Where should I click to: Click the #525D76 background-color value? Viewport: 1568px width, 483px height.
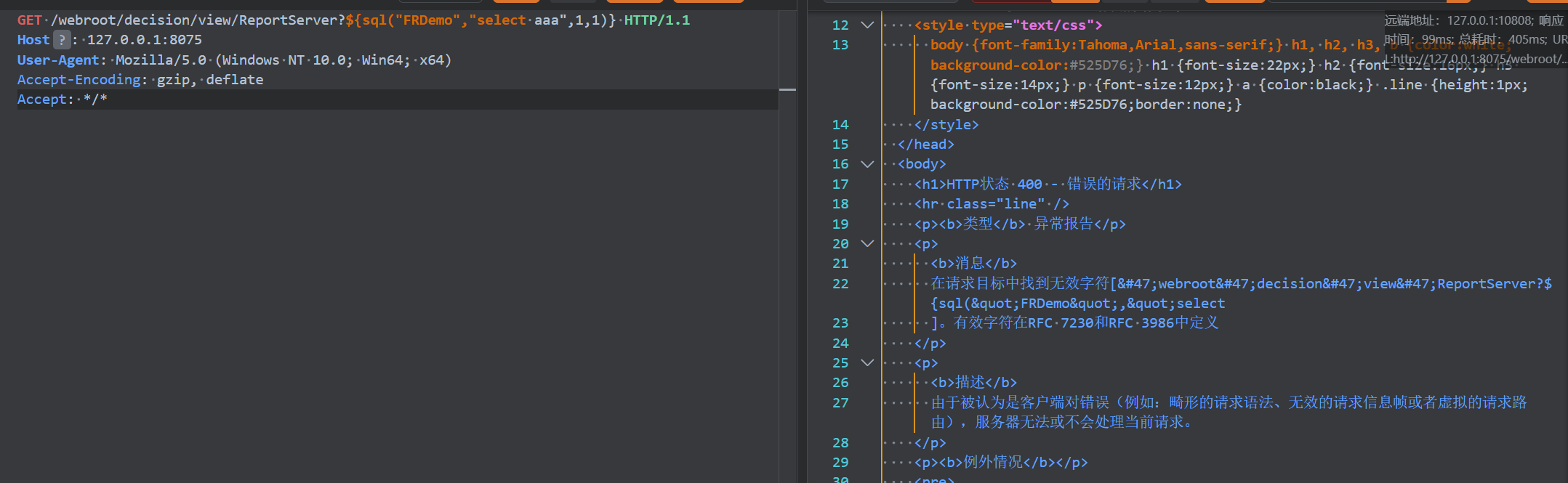(1098, 65)
